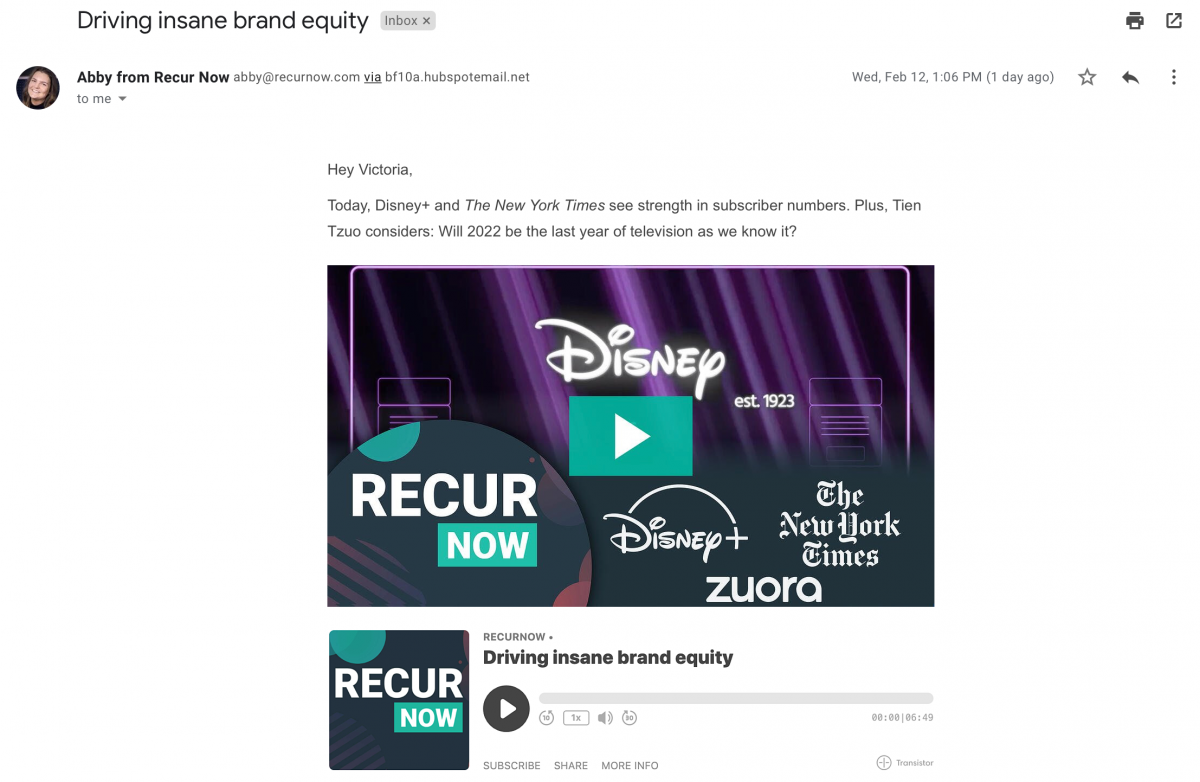Seek along the podcast progress bar

[736, 698]
